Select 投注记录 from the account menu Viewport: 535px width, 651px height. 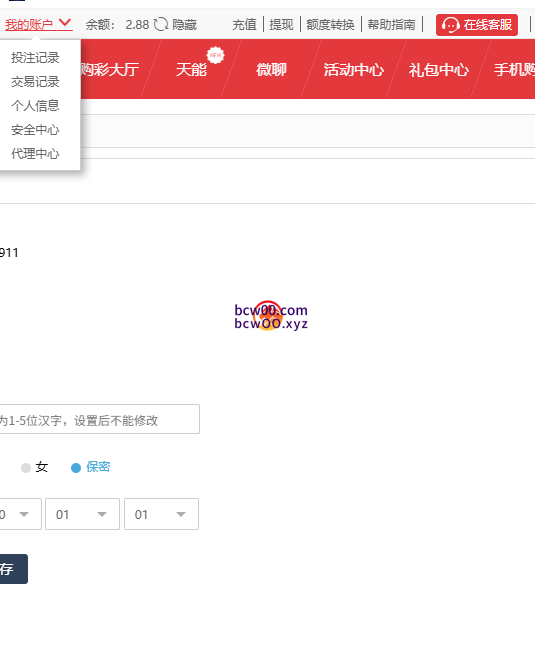35,58
